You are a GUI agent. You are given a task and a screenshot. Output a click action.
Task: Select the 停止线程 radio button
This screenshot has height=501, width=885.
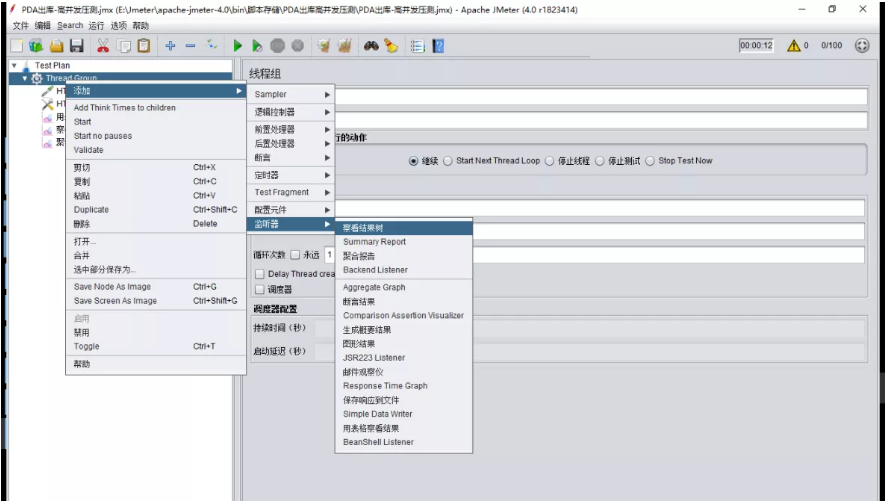coord(549,161)
